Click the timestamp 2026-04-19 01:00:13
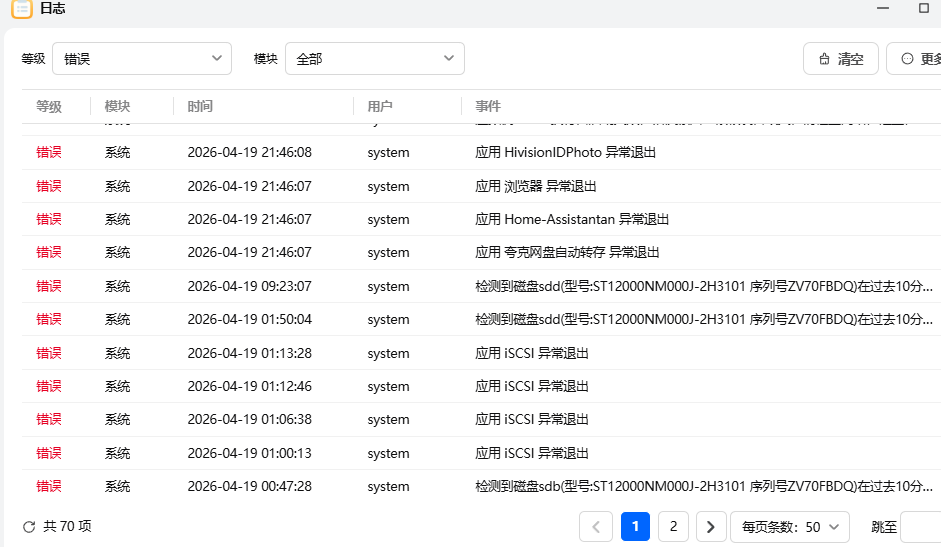 (x=250, y=453)
